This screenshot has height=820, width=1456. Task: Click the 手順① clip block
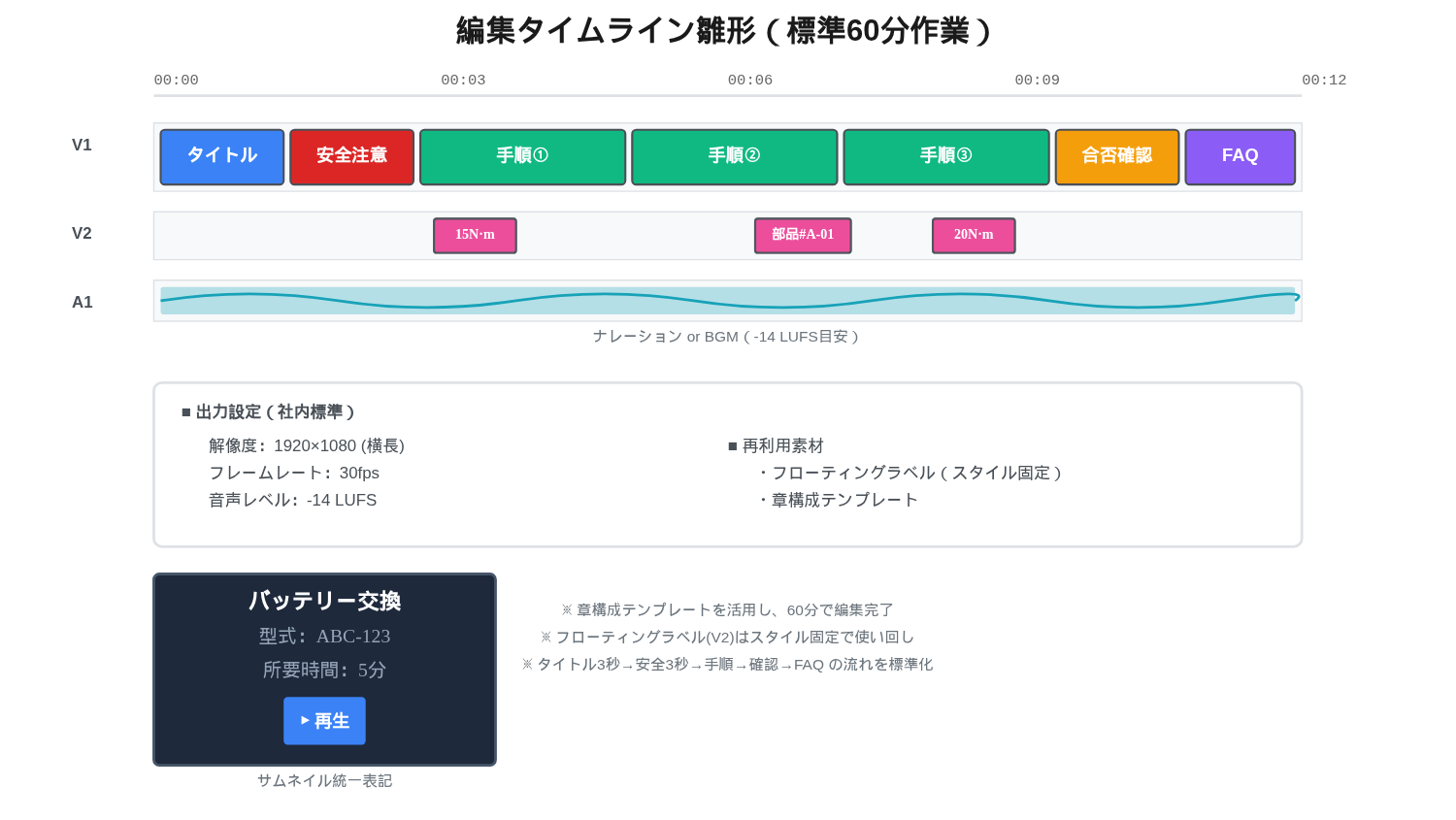pos(522,156)
